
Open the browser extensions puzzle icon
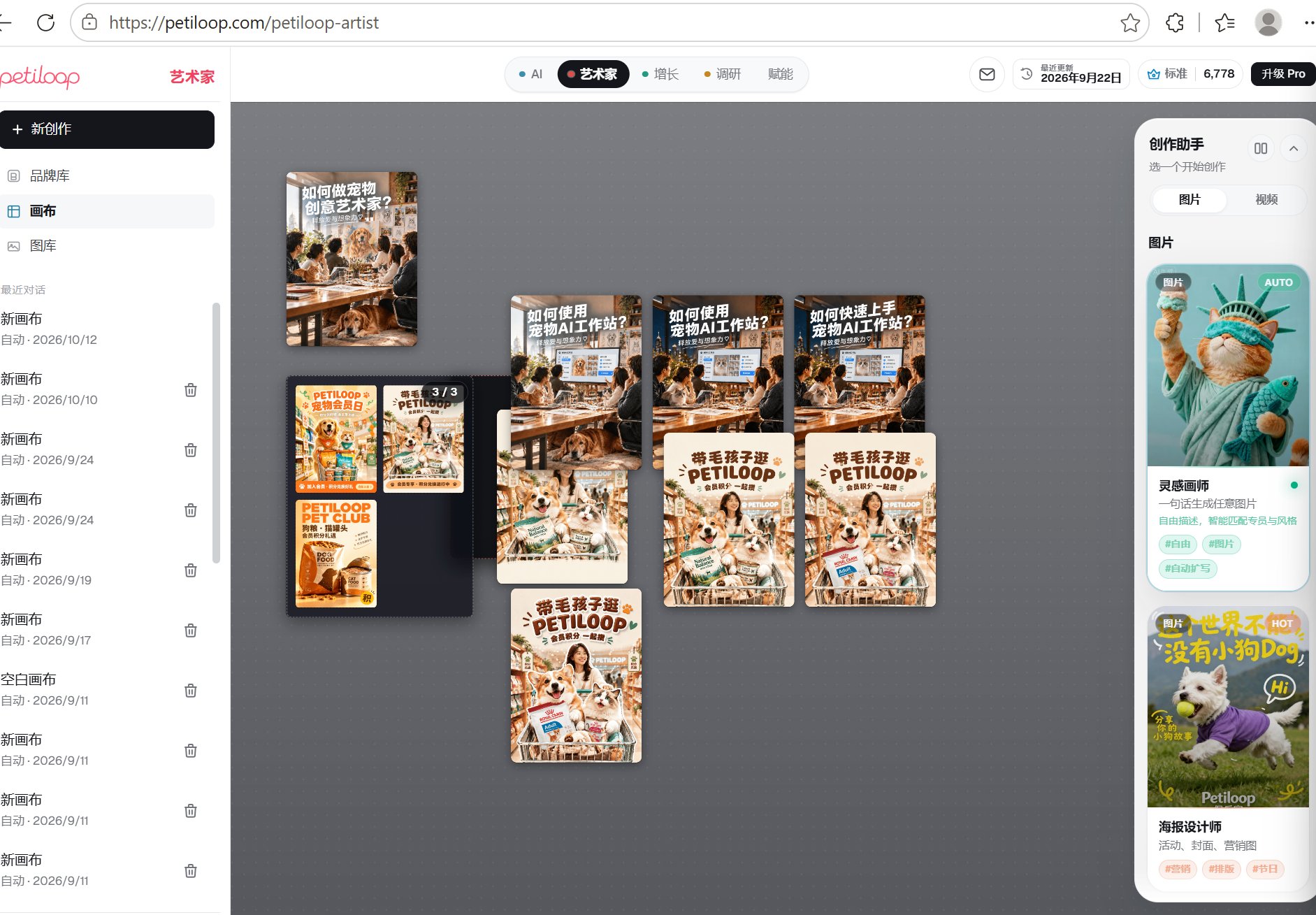click(x=1175, y=23)
